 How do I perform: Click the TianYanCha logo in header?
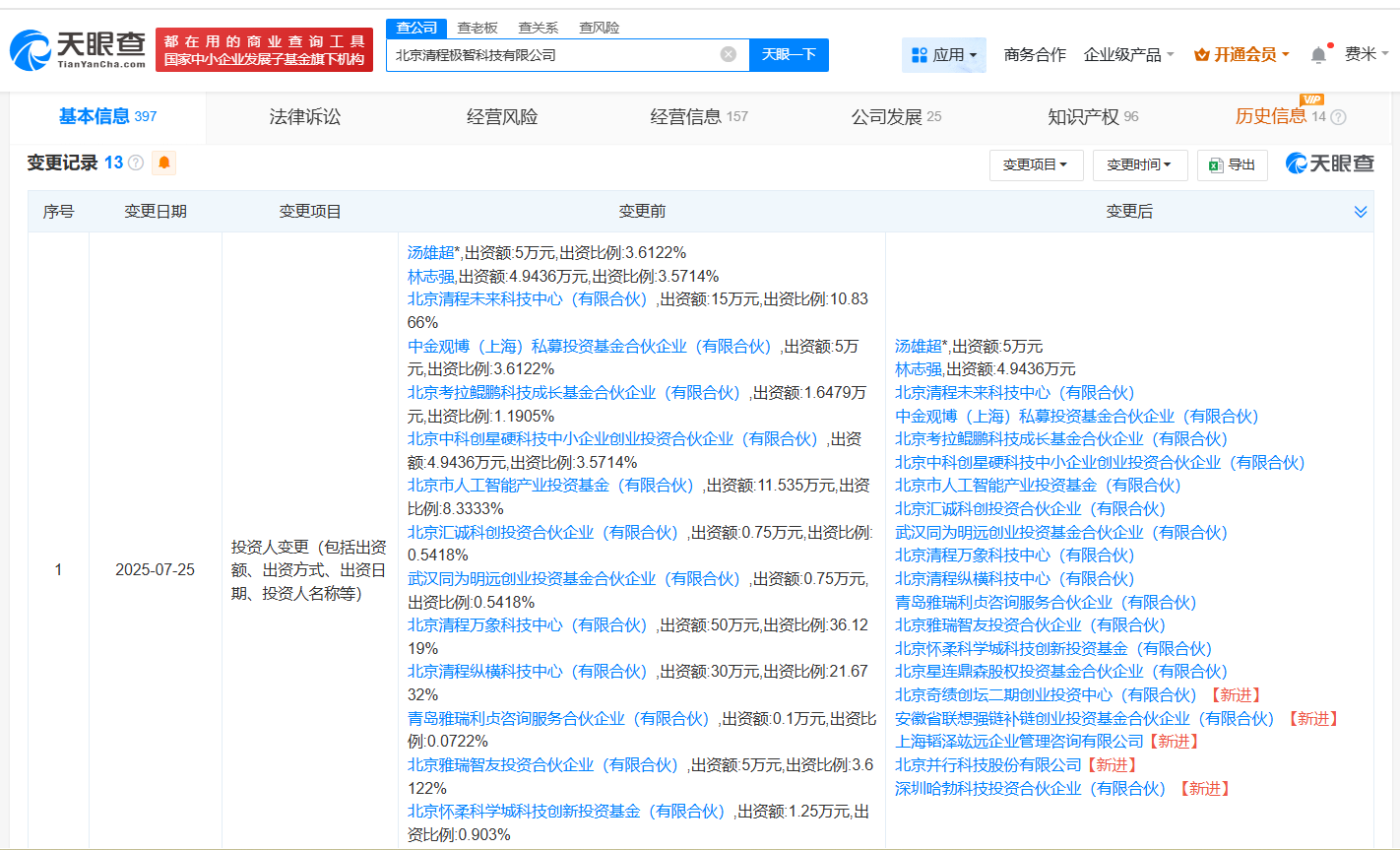[x=79, y=49]
